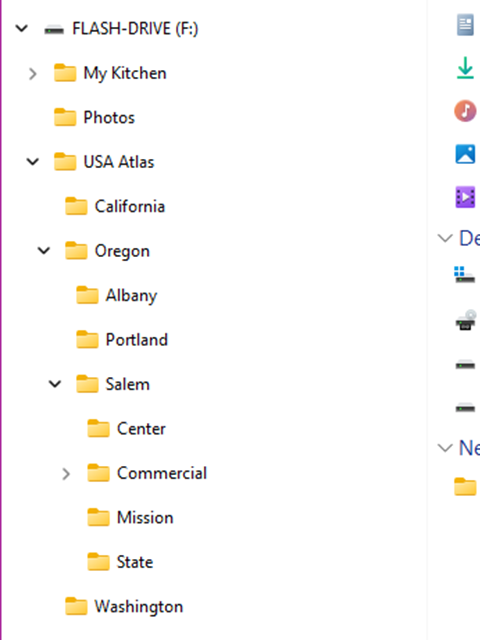
Task: Click the Center folder icon
Action: [x=98, y=429]
